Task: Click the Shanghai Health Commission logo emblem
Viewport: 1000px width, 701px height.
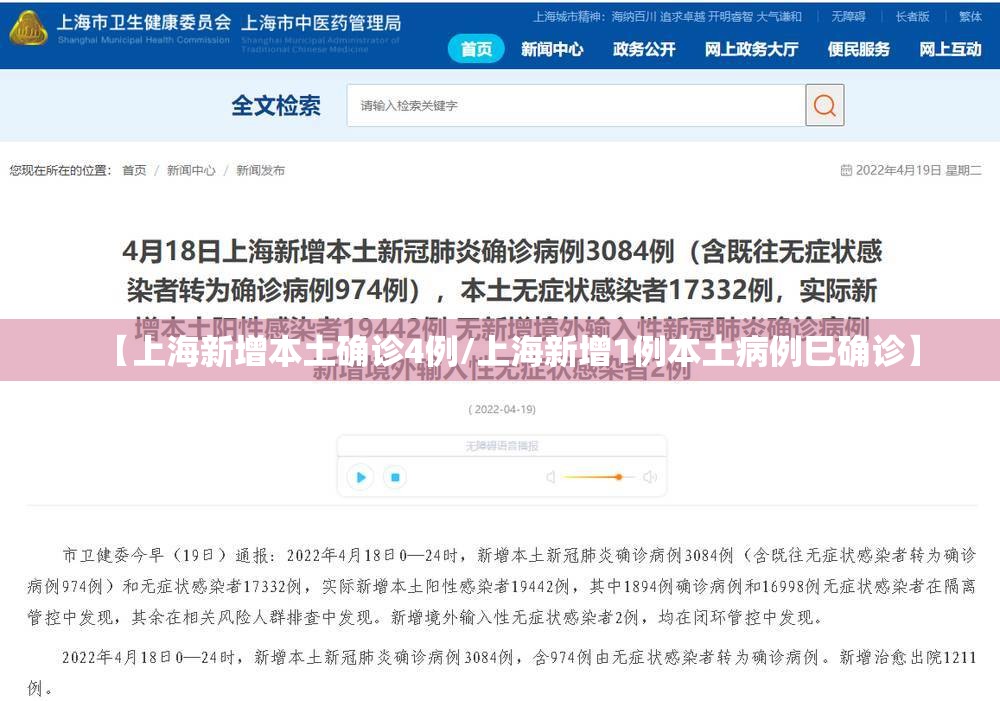Action: [28, 29]
